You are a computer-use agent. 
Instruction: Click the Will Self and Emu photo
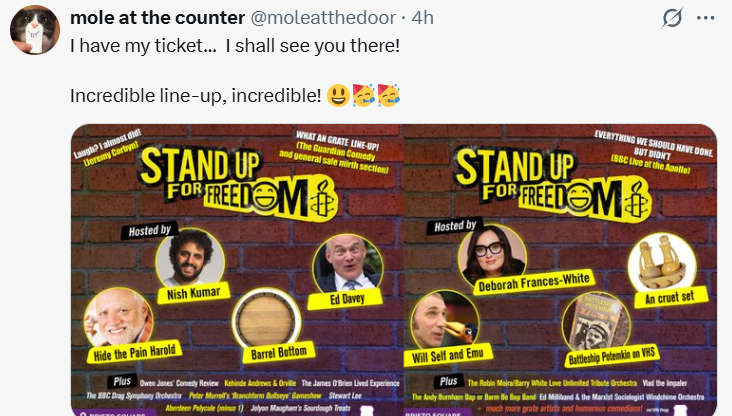[445, 320]
